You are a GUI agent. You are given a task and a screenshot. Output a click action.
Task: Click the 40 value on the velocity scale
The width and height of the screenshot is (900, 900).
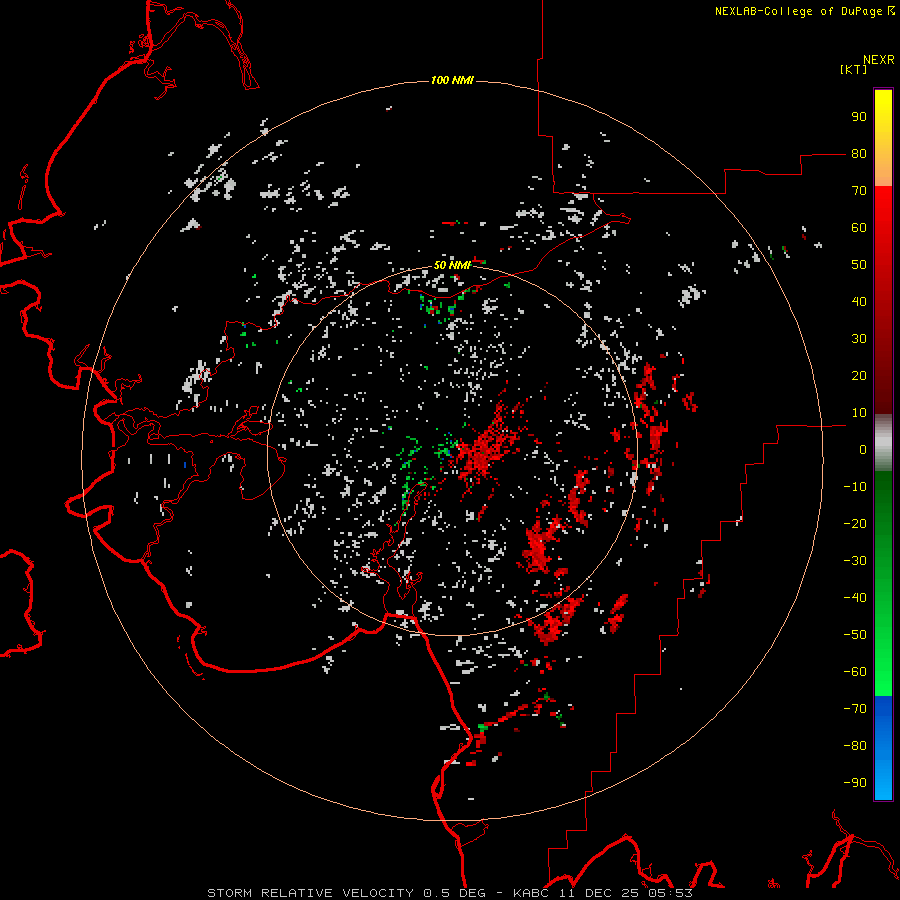(x=859, y=302)
